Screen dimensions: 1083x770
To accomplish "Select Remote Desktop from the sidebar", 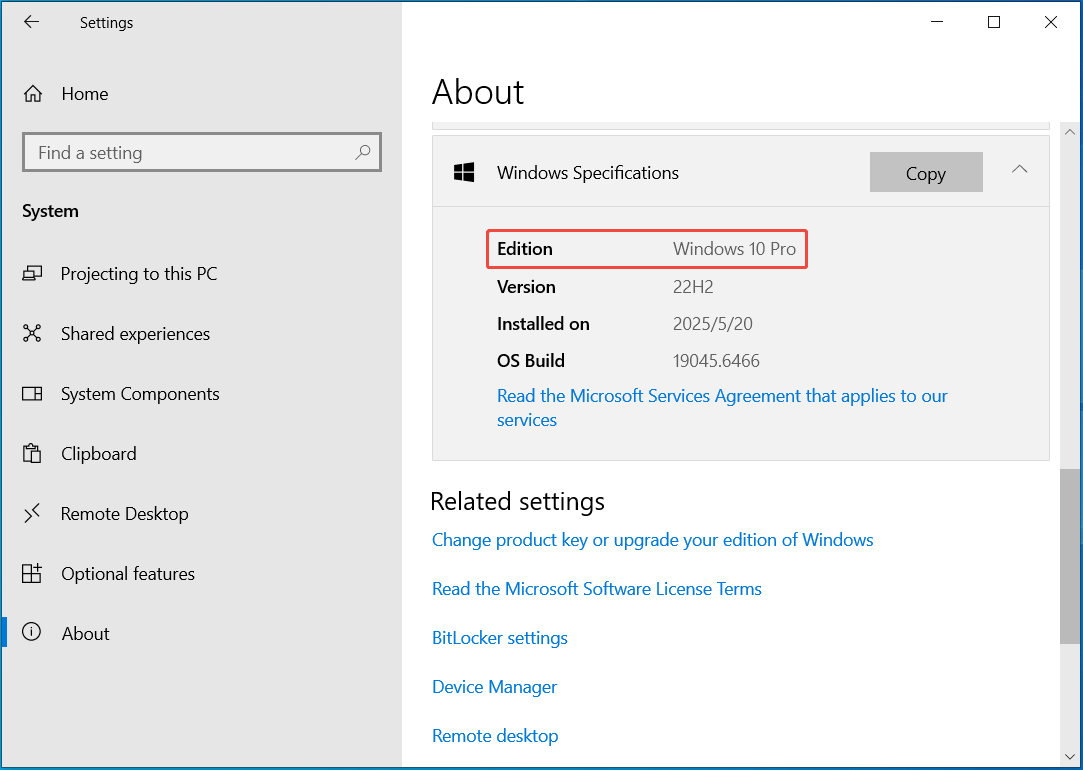I will pos(125,513).
